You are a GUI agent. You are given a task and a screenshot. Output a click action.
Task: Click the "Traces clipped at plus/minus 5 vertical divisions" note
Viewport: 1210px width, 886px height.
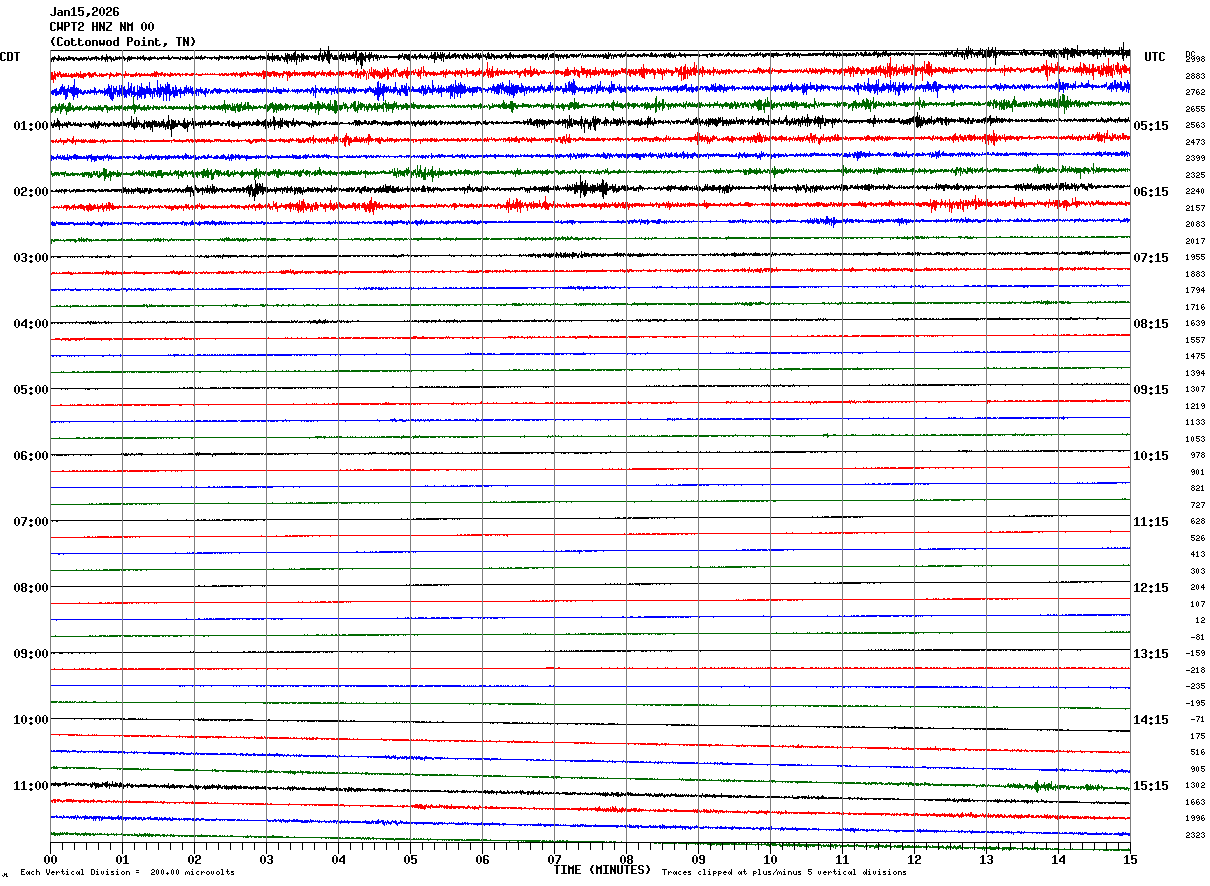click(784, 873)
